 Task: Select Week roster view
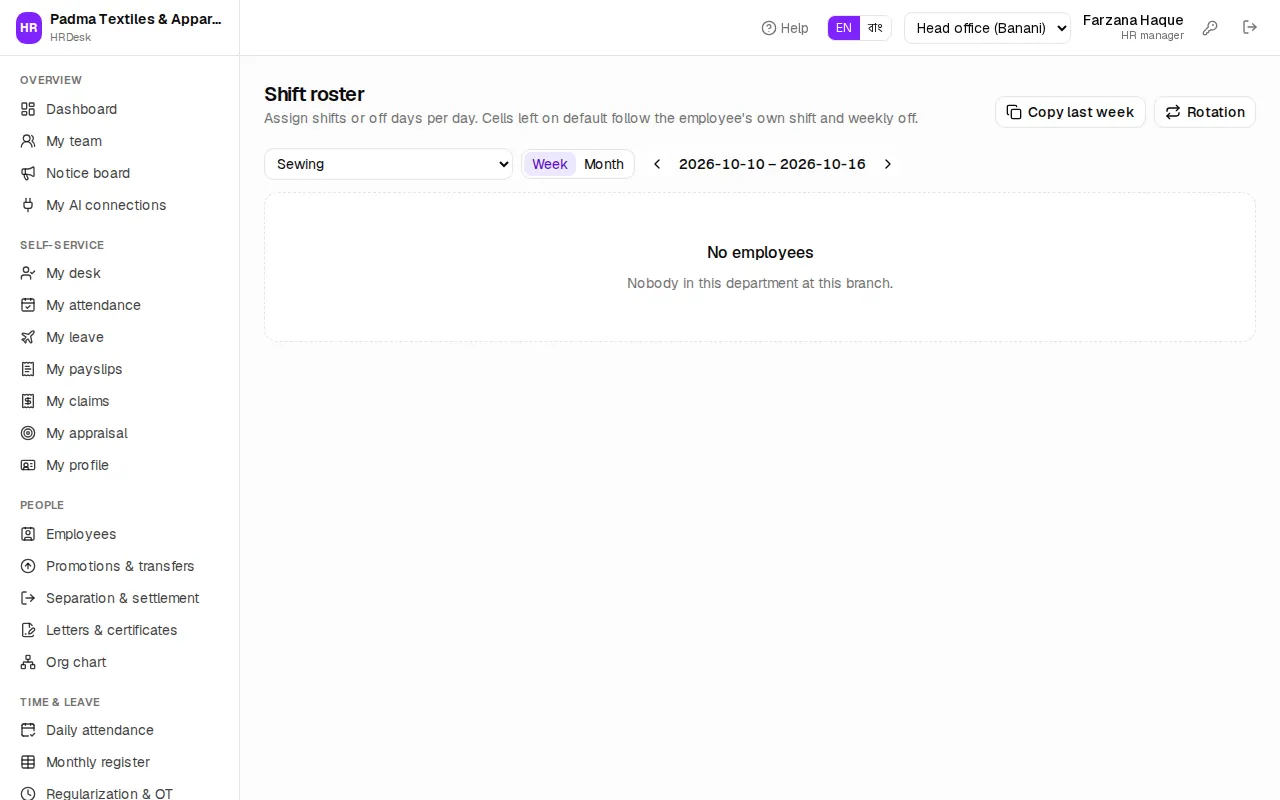pyautogui.click(x=550, y=164)
